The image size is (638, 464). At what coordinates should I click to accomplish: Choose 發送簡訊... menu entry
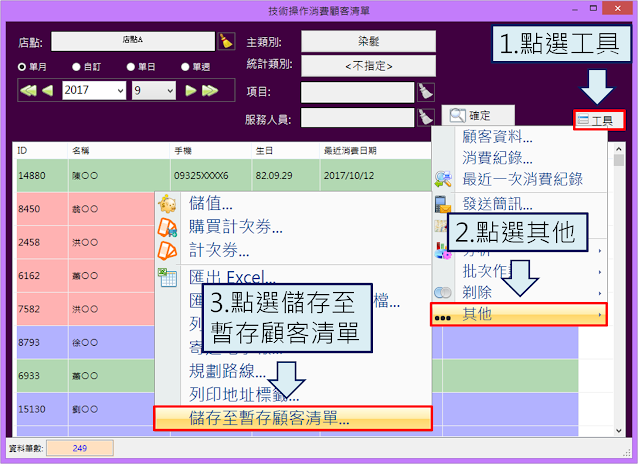pyautogui.click(x=497, y=204)
